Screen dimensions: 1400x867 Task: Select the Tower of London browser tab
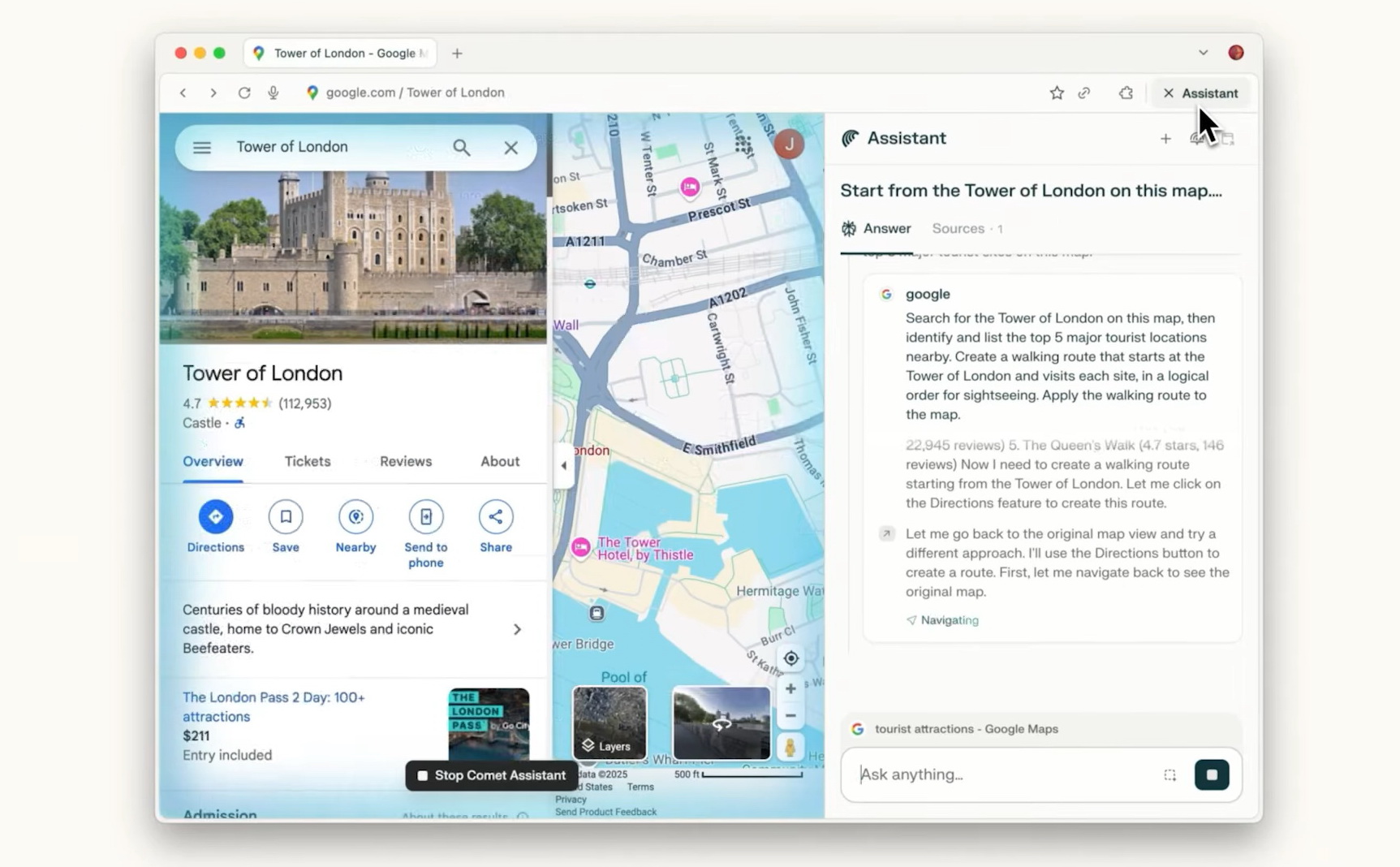(x=340, y=53)
